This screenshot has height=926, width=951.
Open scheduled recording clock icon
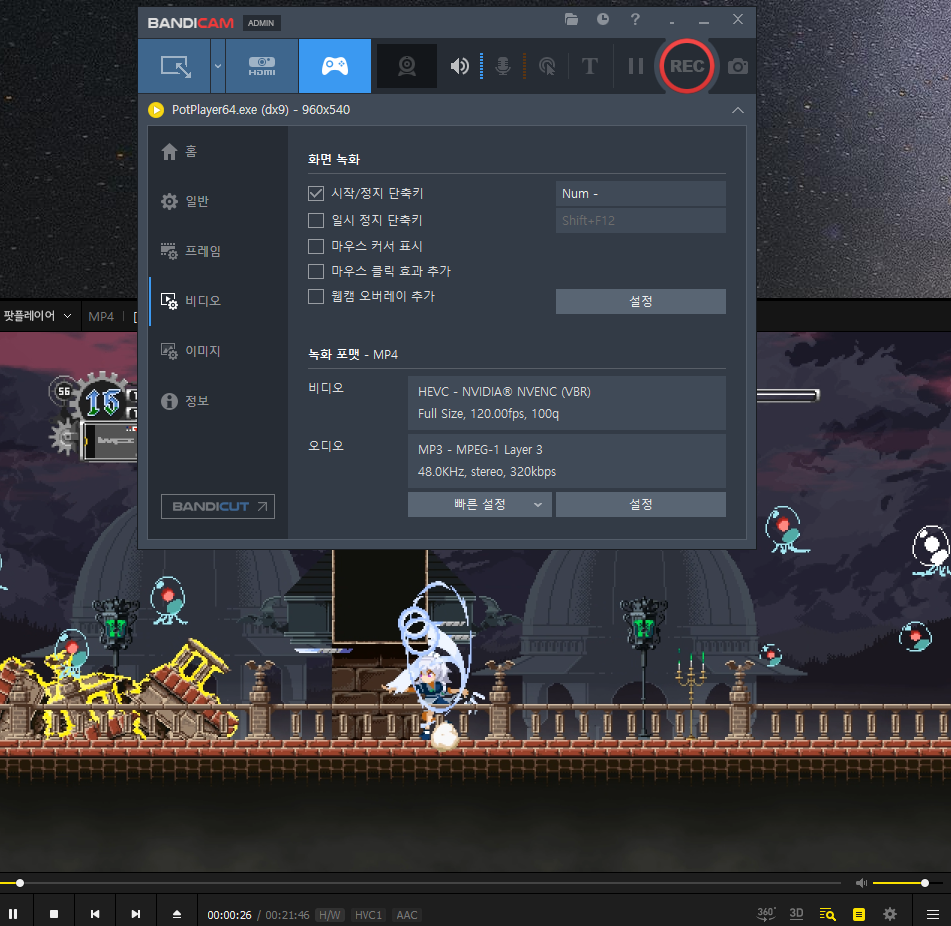pos(603,19)
